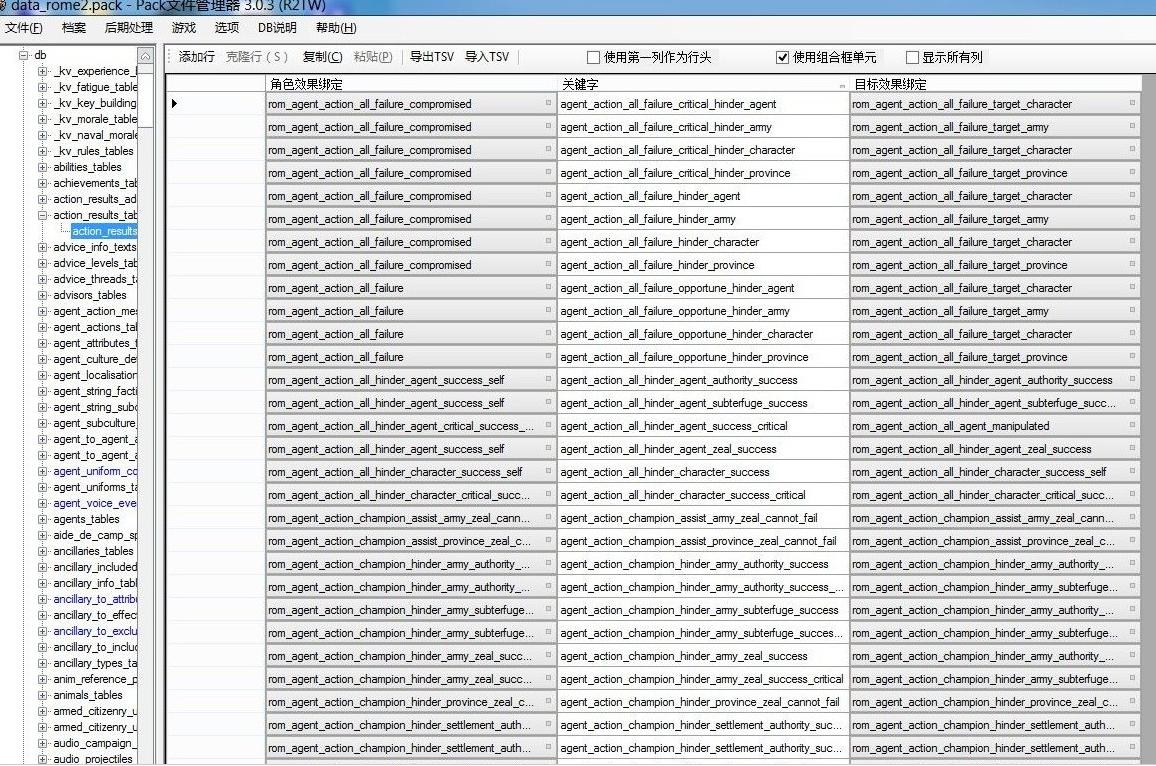Image resolution: width=1156 pixels, height=766 pixels.
Task: Click keyword cell agent_action_all_hinder_agent_zeal_success
Action: [703, 449]
